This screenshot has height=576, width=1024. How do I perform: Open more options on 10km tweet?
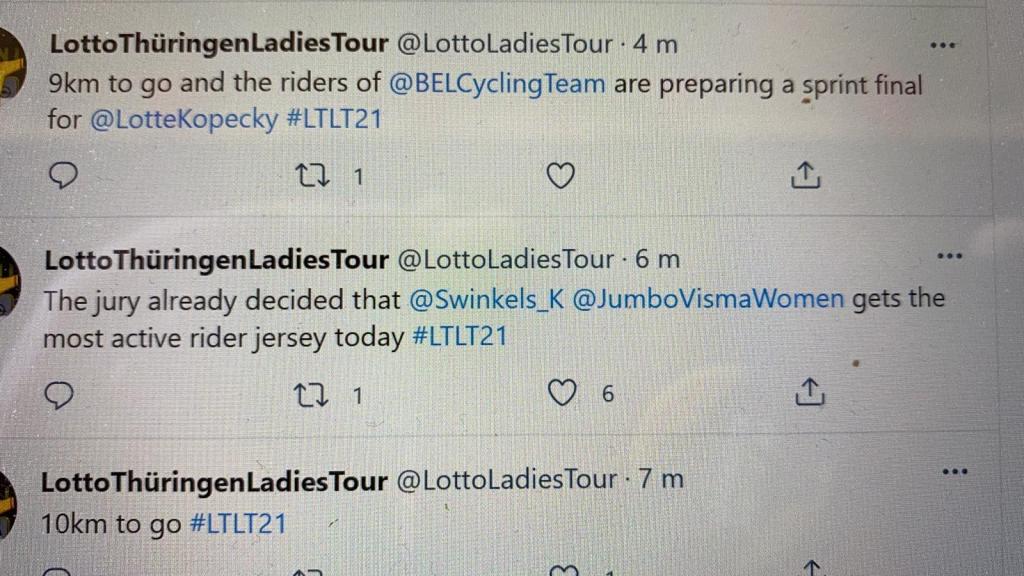coord(955,472)
